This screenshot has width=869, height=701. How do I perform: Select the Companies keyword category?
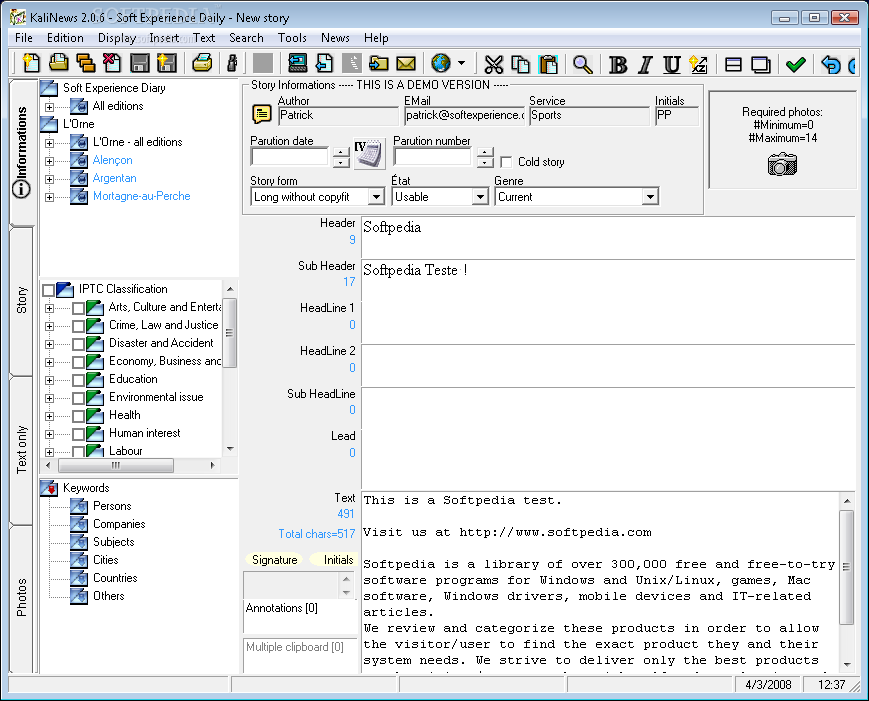coord(119,524)
